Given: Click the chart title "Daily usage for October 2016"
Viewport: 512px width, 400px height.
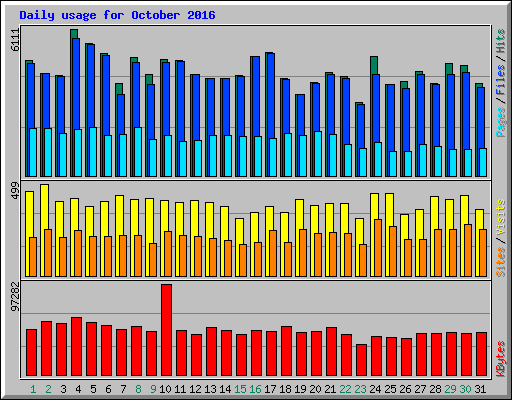Looking at the screenshot, I should tap(117, 15).
